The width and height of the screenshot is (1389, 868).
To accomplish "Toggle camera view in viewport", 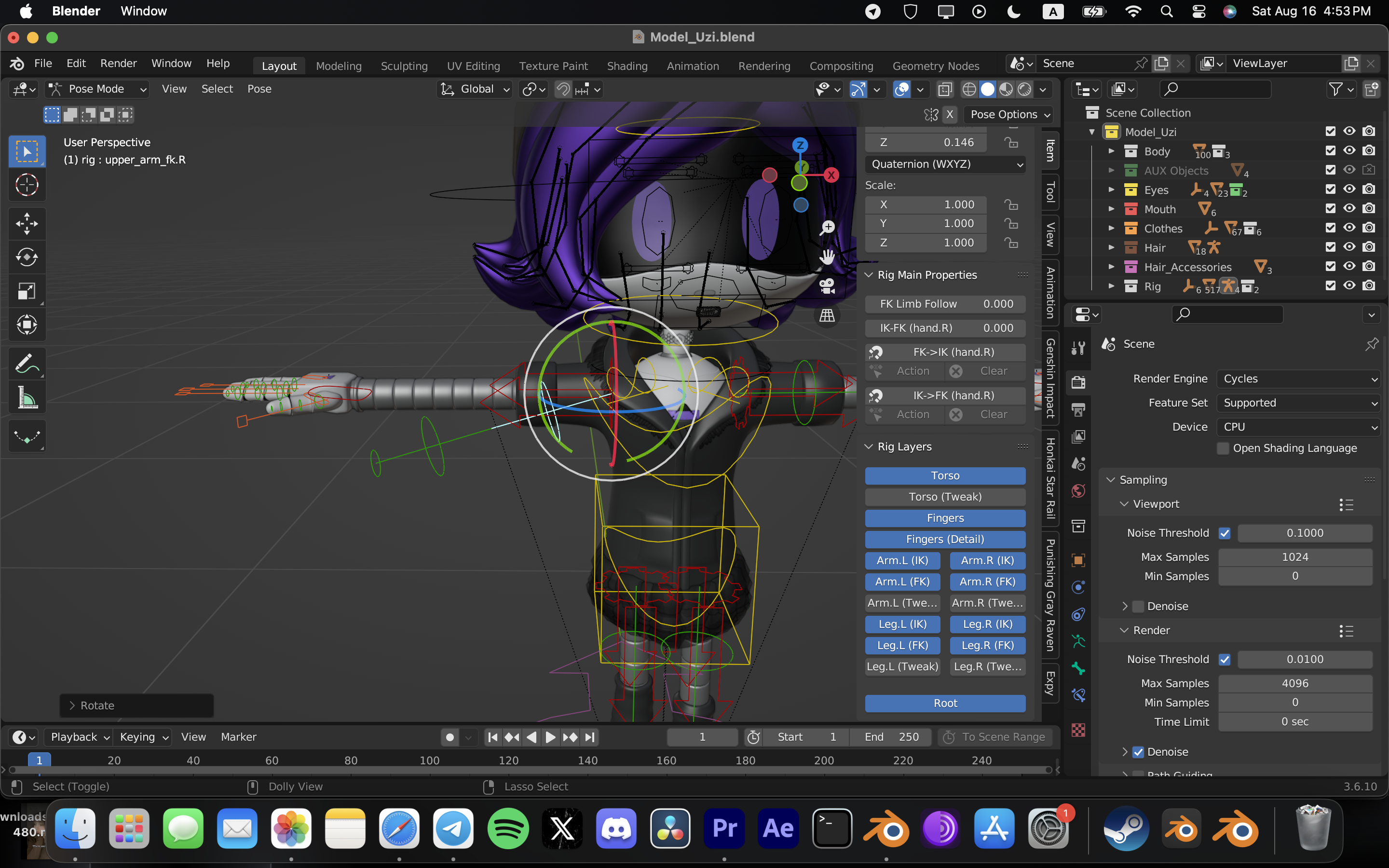I will click(x=827, y=285).
